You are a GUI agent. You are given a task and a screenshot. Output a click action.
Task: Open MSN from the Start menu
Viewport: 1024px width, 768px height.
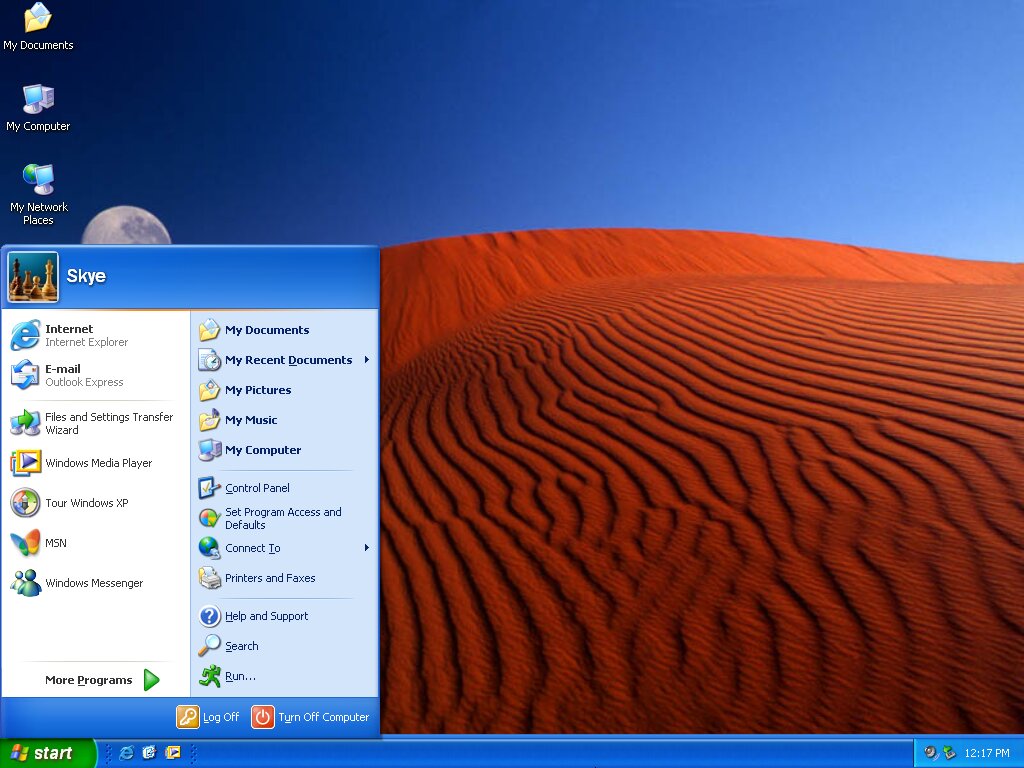click(x=95, y=543)
